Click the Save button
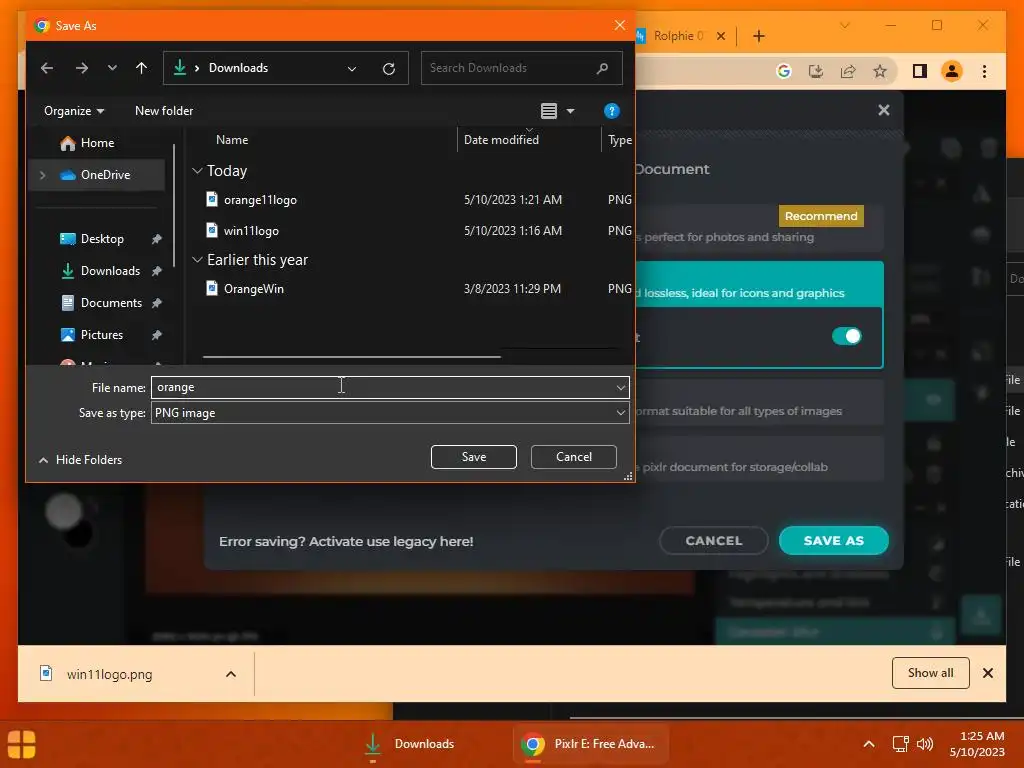The height and width of the screenshot is (768, 1024). [x=473, y=457]
